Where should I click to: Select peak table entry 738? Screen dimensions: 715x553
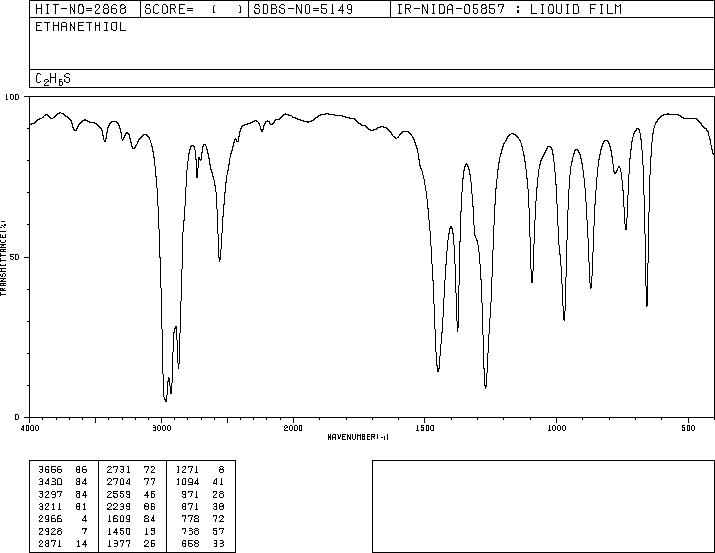(x=191, y=532)
